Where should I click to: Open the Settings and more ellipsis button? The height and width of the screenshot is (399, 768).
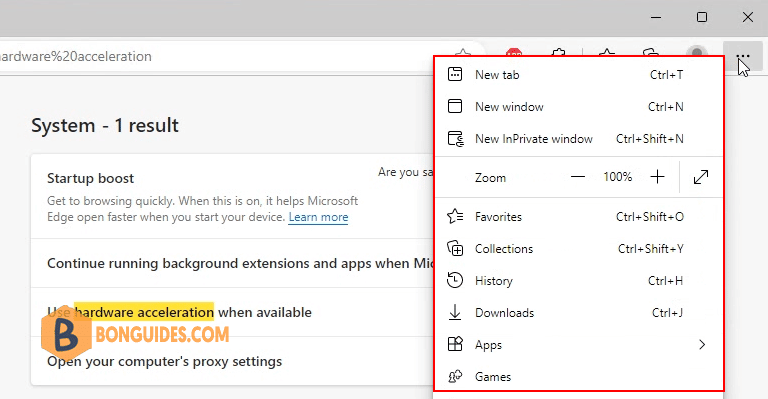pos(743,56)
